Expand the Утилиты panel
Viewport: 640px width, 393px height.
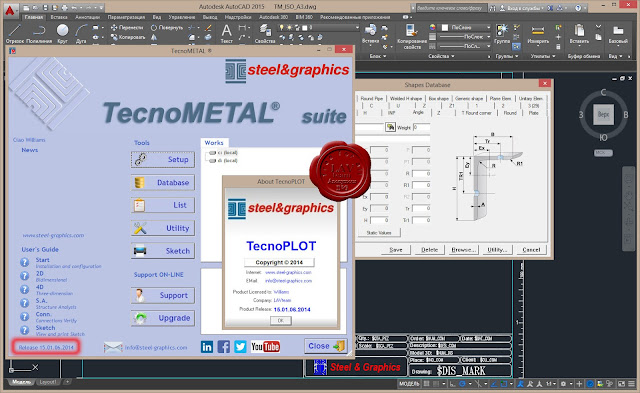(542, 56)
